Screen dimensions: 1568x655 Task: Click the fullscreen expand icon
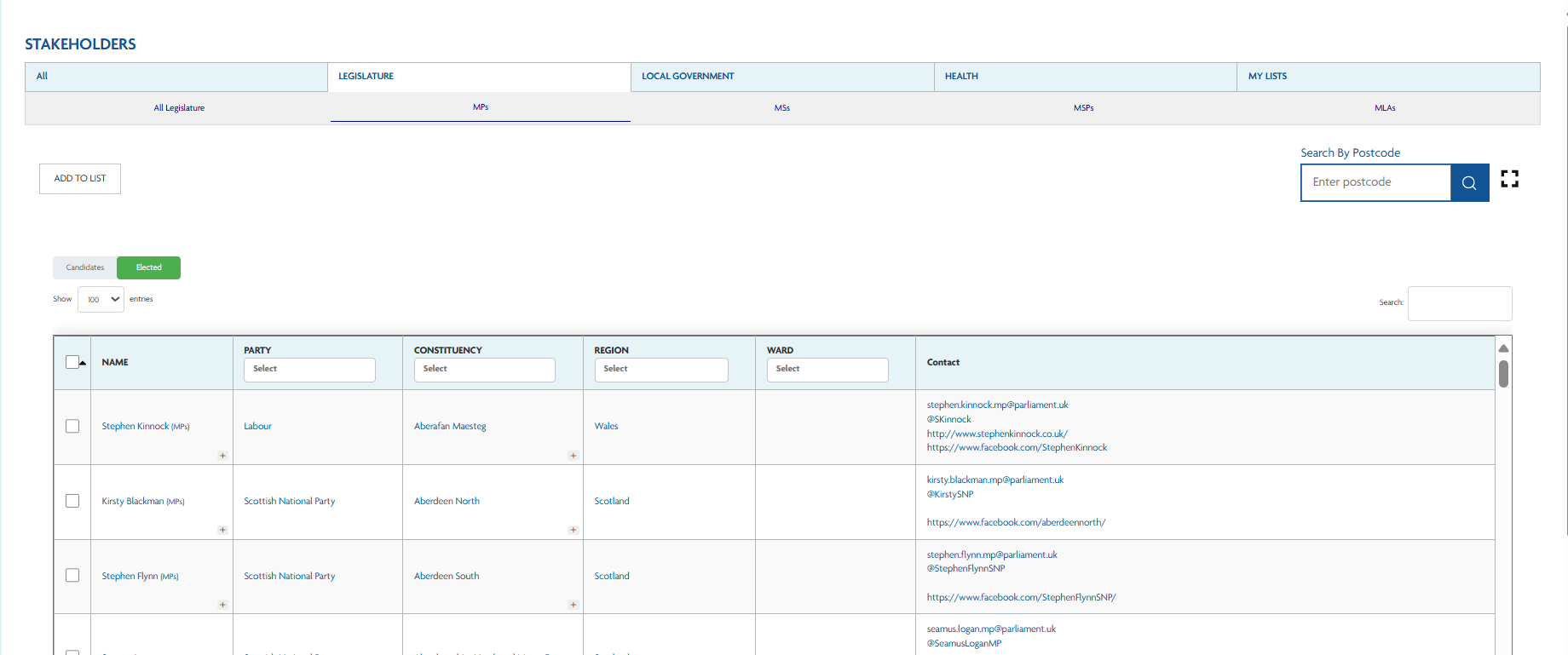click(x=1509, y=179)
